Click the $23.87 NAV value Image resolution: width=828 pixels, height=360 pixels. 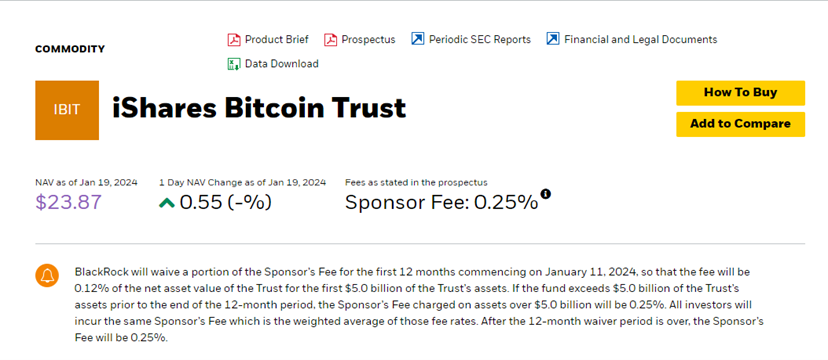click(69, 203)
